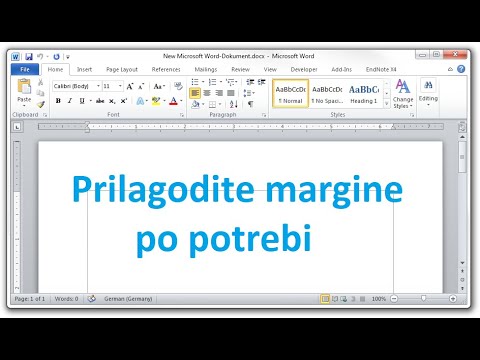Click the Redo icon in title bar
Screen dimensions: 480x360
pos(56,57)
